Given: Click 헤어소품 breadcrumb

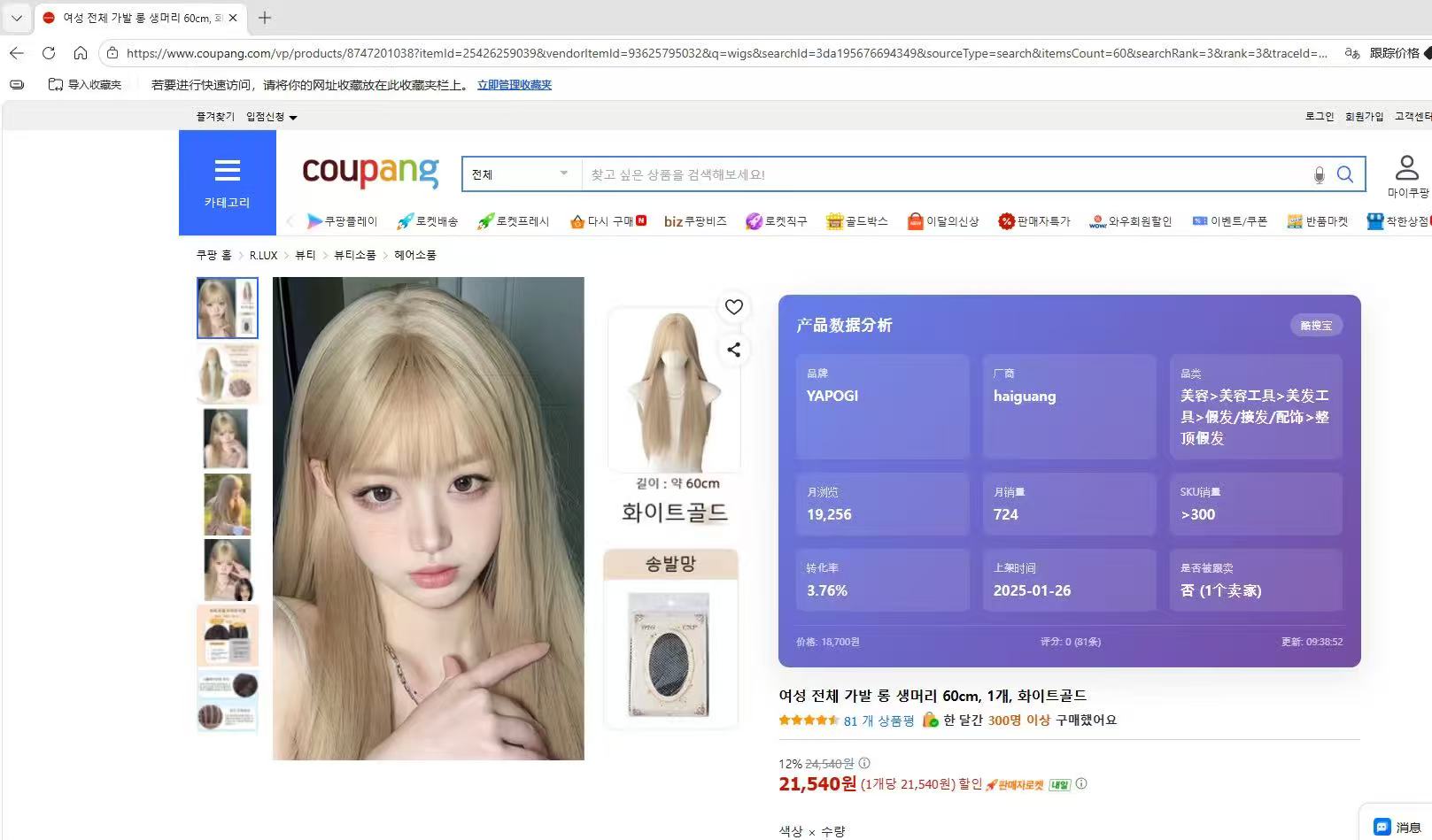Looking at the screenshot, I should (x=415, y=255).
